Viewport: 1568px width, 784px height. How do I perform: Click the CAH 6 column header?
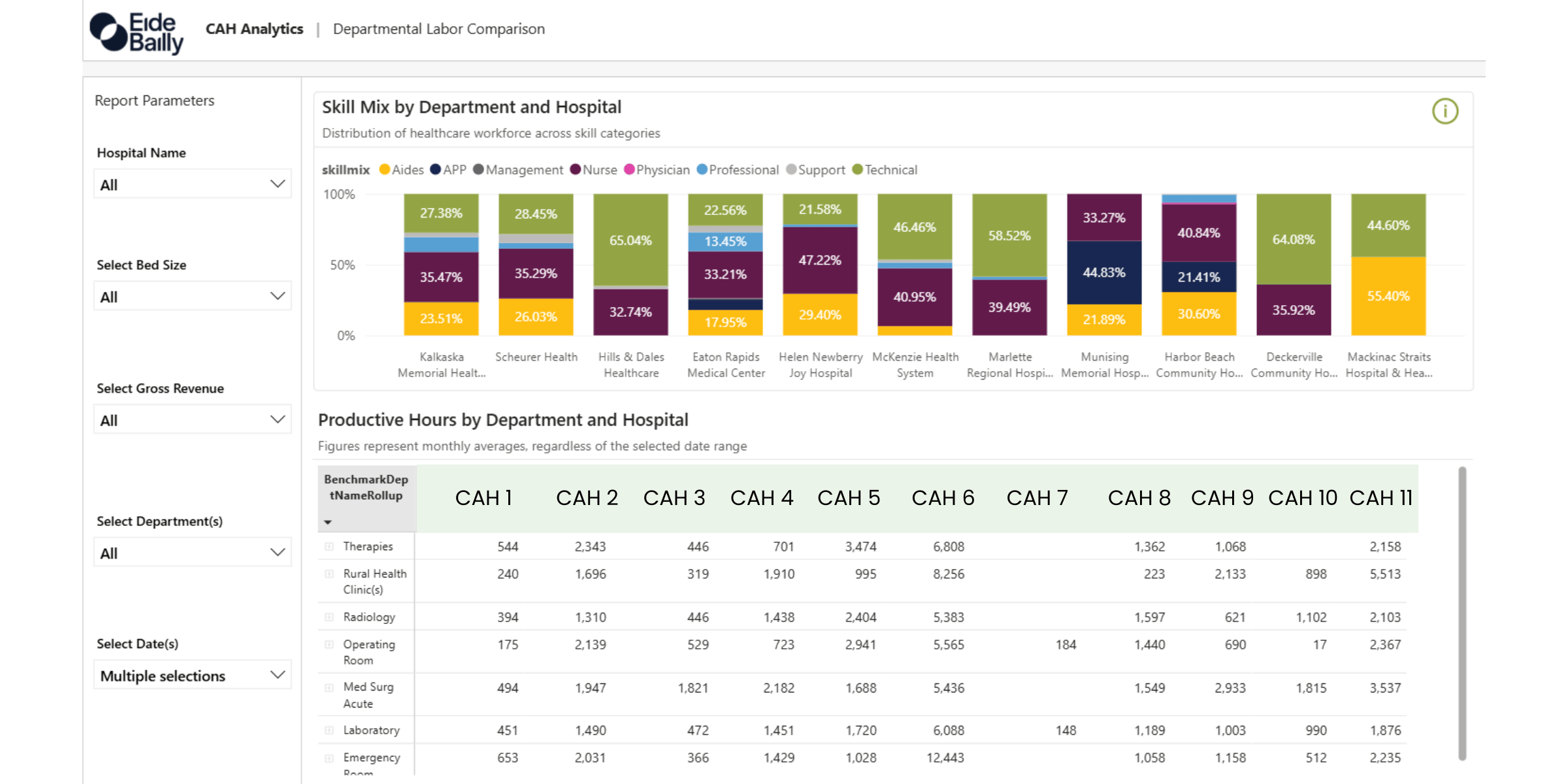(943, 497)
